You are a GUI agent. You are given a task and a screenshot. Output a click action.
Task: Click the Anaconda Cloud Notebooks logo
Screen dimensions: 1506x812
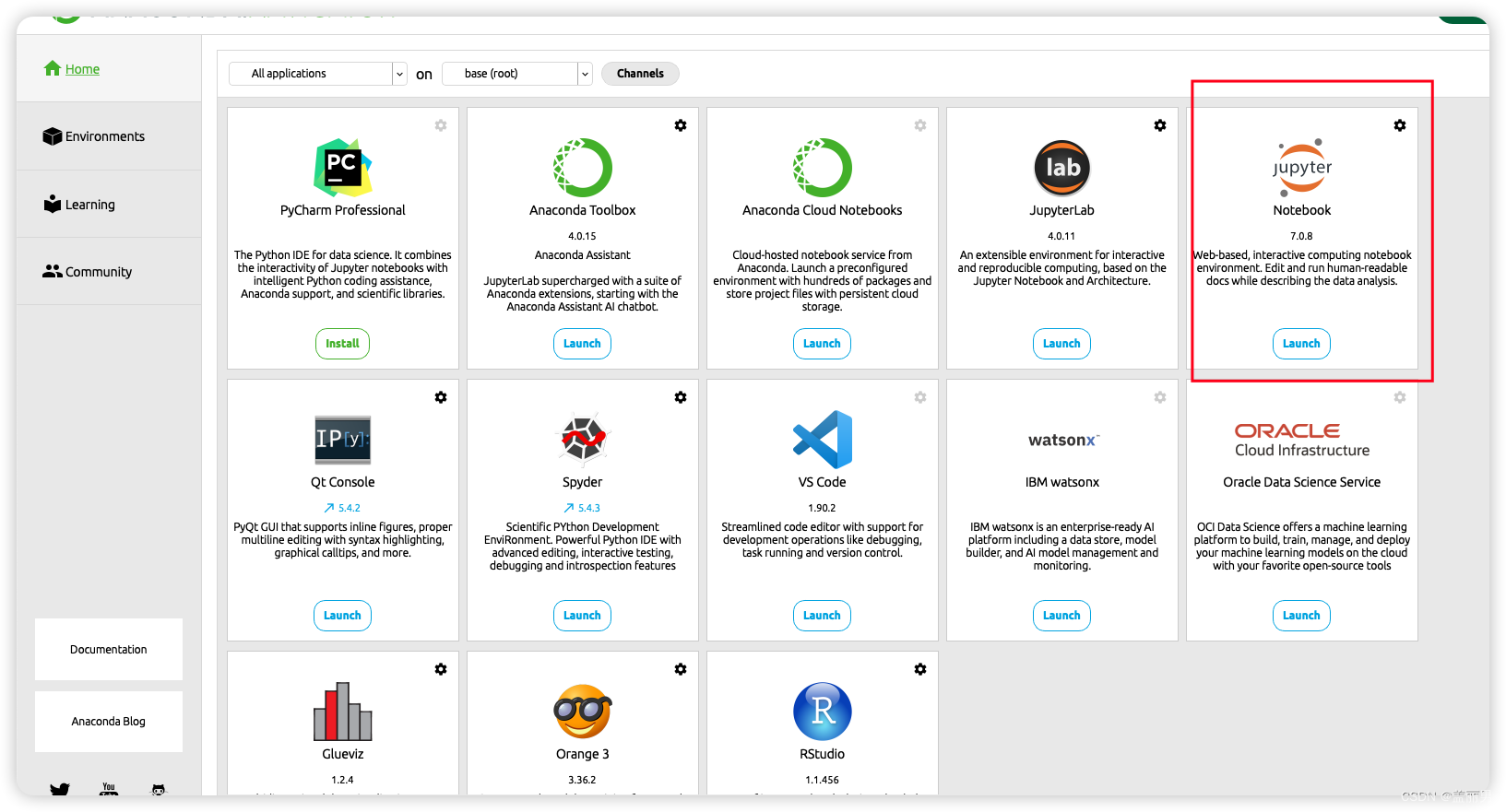(823, 168)
